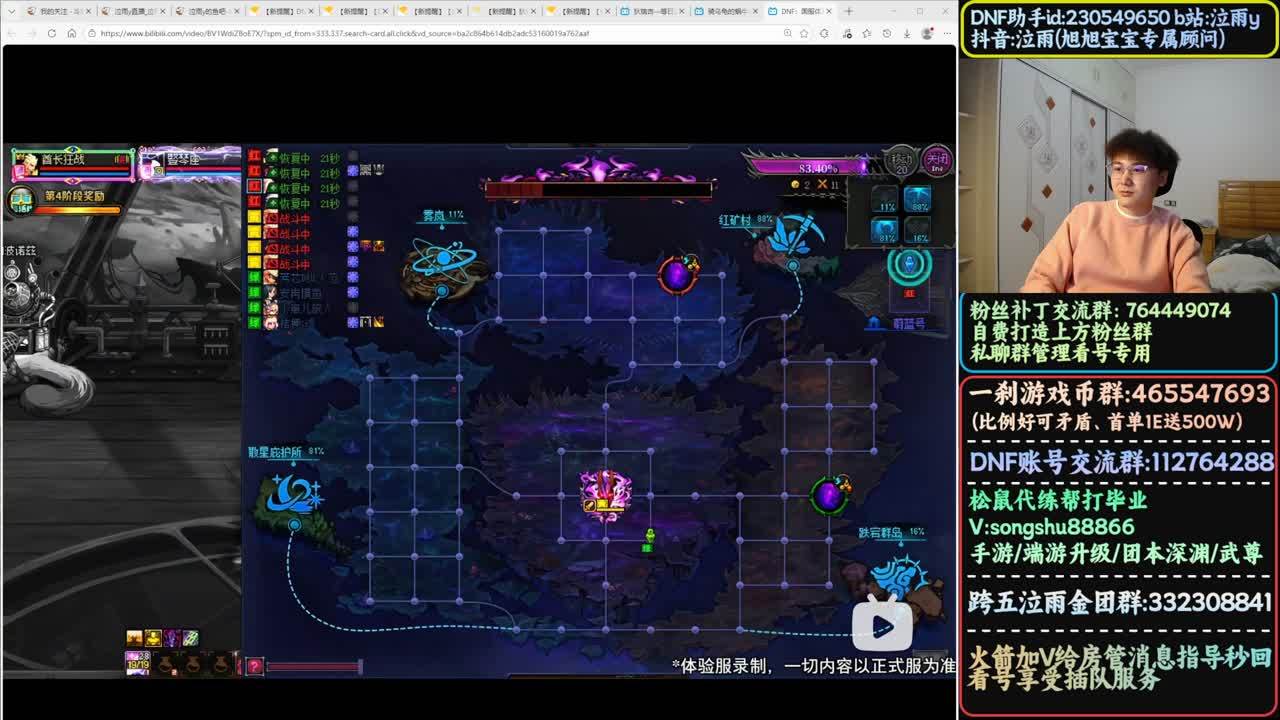The image size is (1280, 720).
Task: Click the round 关闭 close button on map
Action: (937, 160)
